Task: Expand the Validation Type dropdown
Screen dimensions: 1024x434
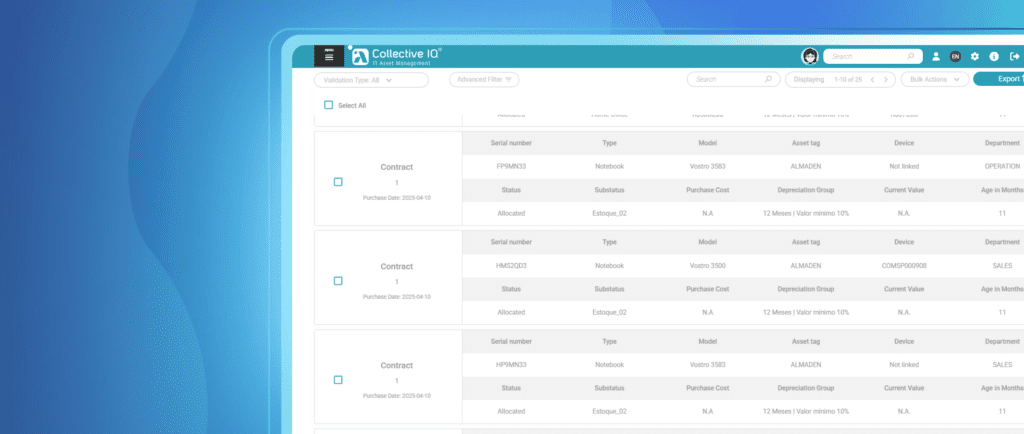Action: (372, 80)
